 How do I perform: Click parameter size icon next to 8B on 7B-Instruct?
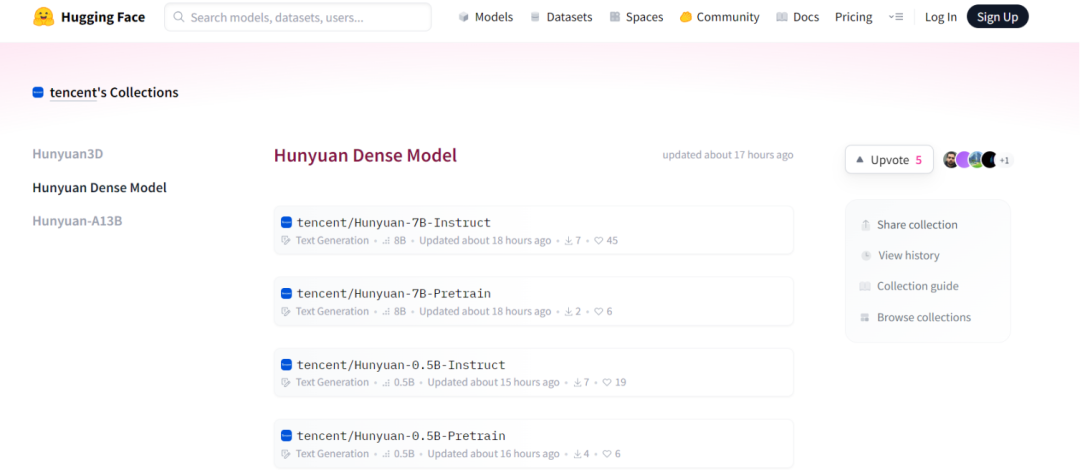click(x=386, y=241)
